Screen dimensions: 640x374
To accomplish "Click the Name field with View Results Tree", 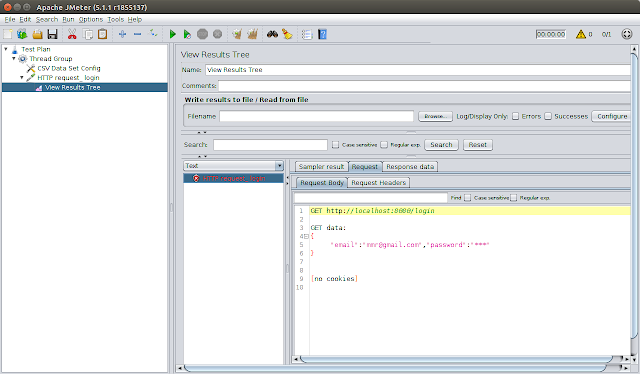I will 418,70.
